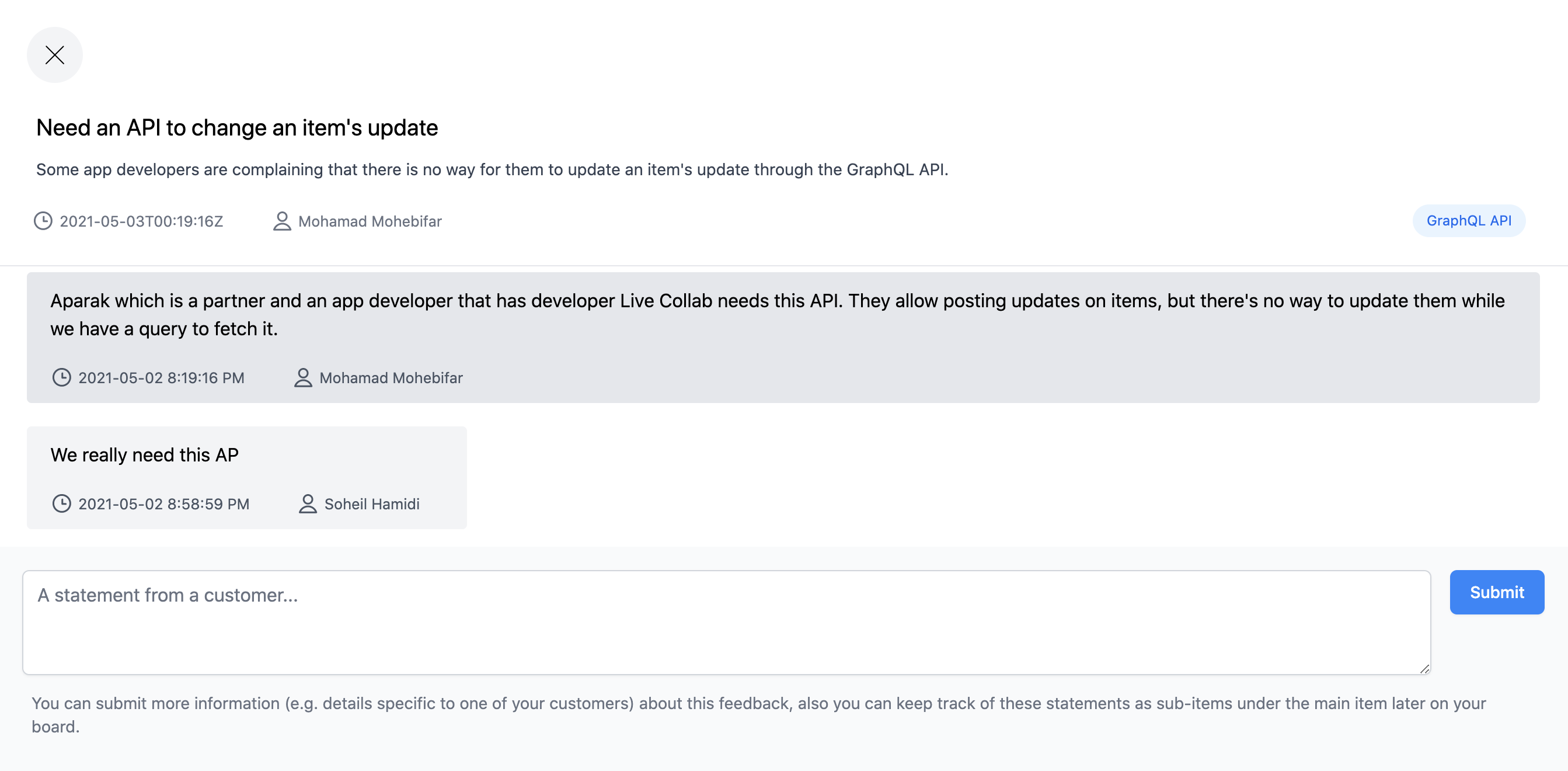The height and width of the screenshot is (771, 1568).
Task: Click the feedback description about GraphQL API
Action: coord(492,169)
